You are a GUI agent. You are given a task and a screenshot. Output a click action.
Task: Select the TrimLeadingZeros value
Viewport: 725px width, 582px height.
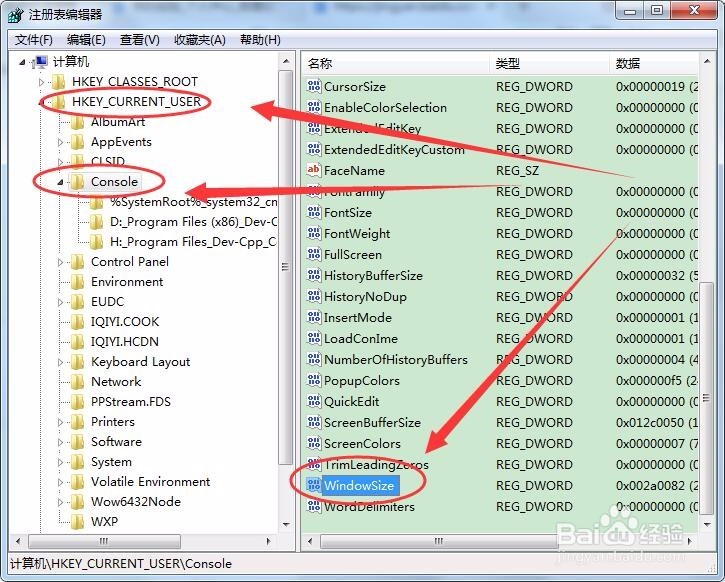376,465
